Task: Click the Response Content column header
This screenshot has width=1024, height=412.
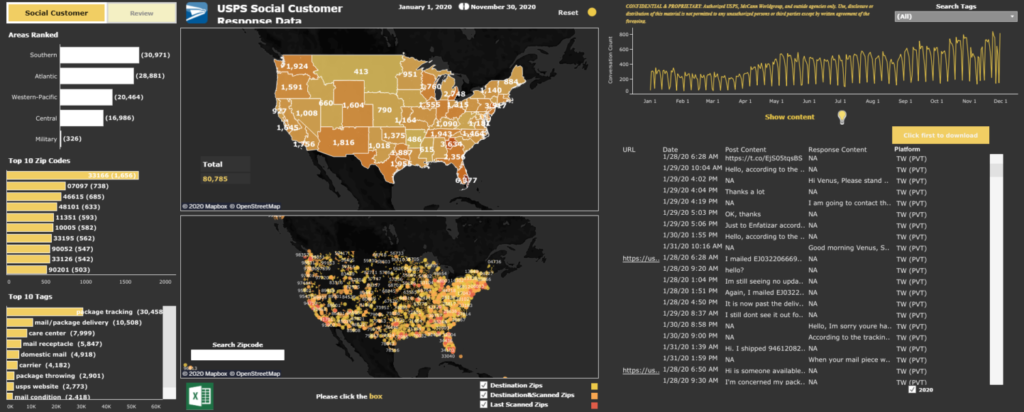Action: click(838, 150)
